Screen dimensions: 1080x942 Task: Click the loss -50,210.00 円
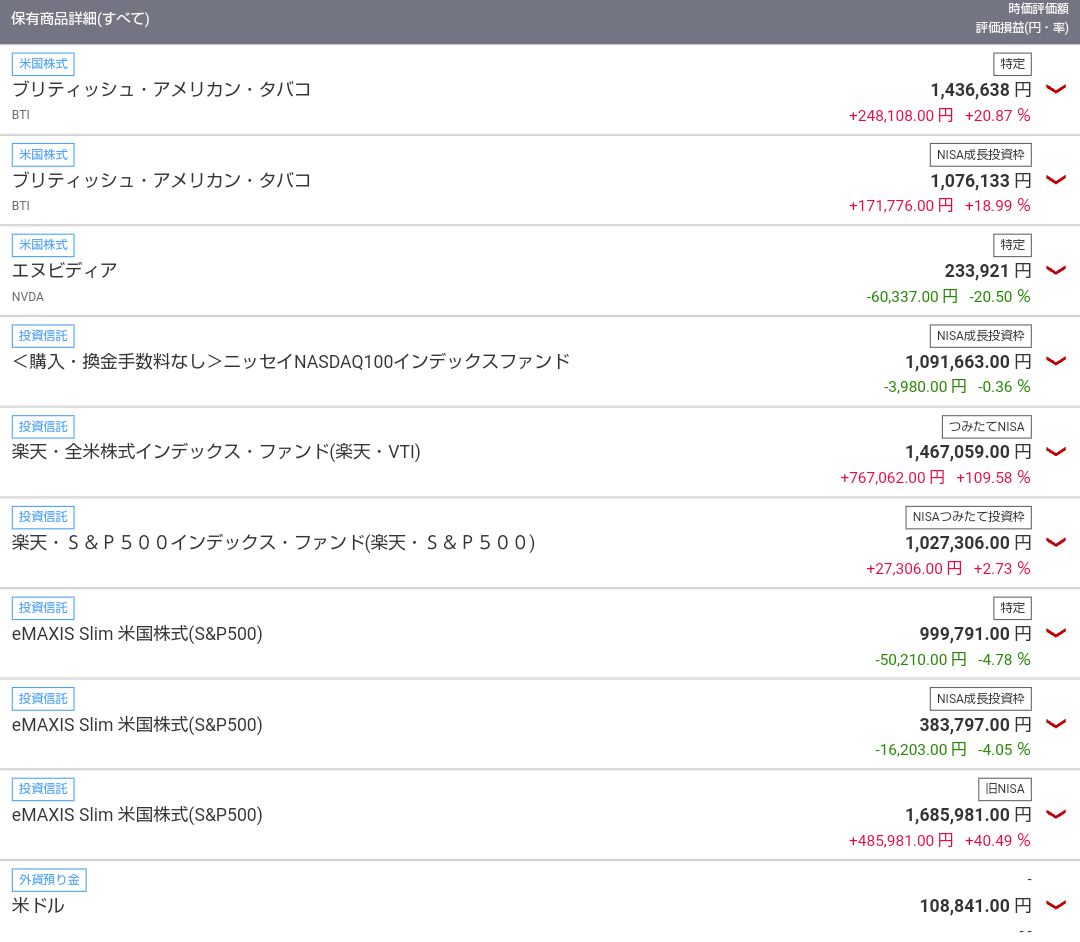click(921, 660)
